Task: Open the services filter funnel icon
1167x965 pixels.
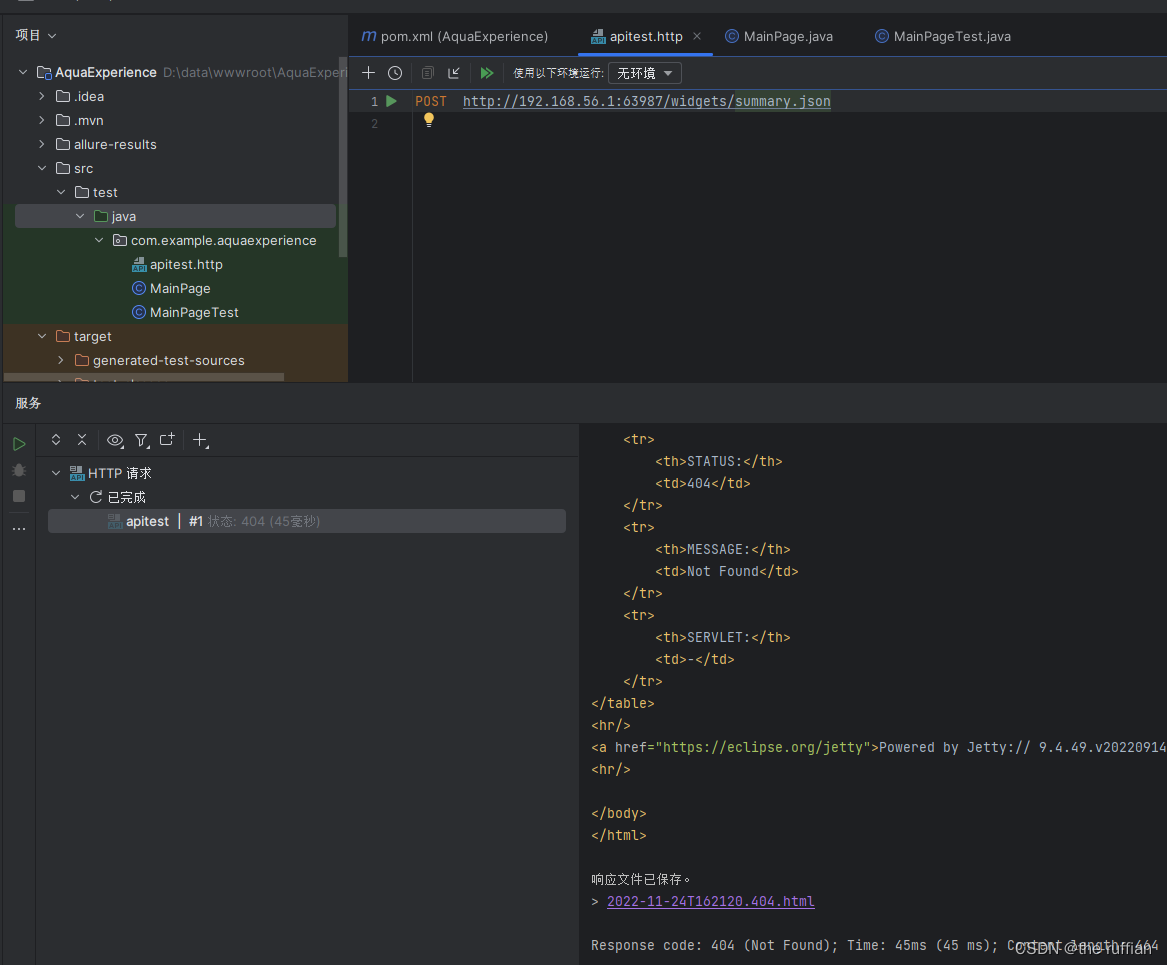Action: 141,440
